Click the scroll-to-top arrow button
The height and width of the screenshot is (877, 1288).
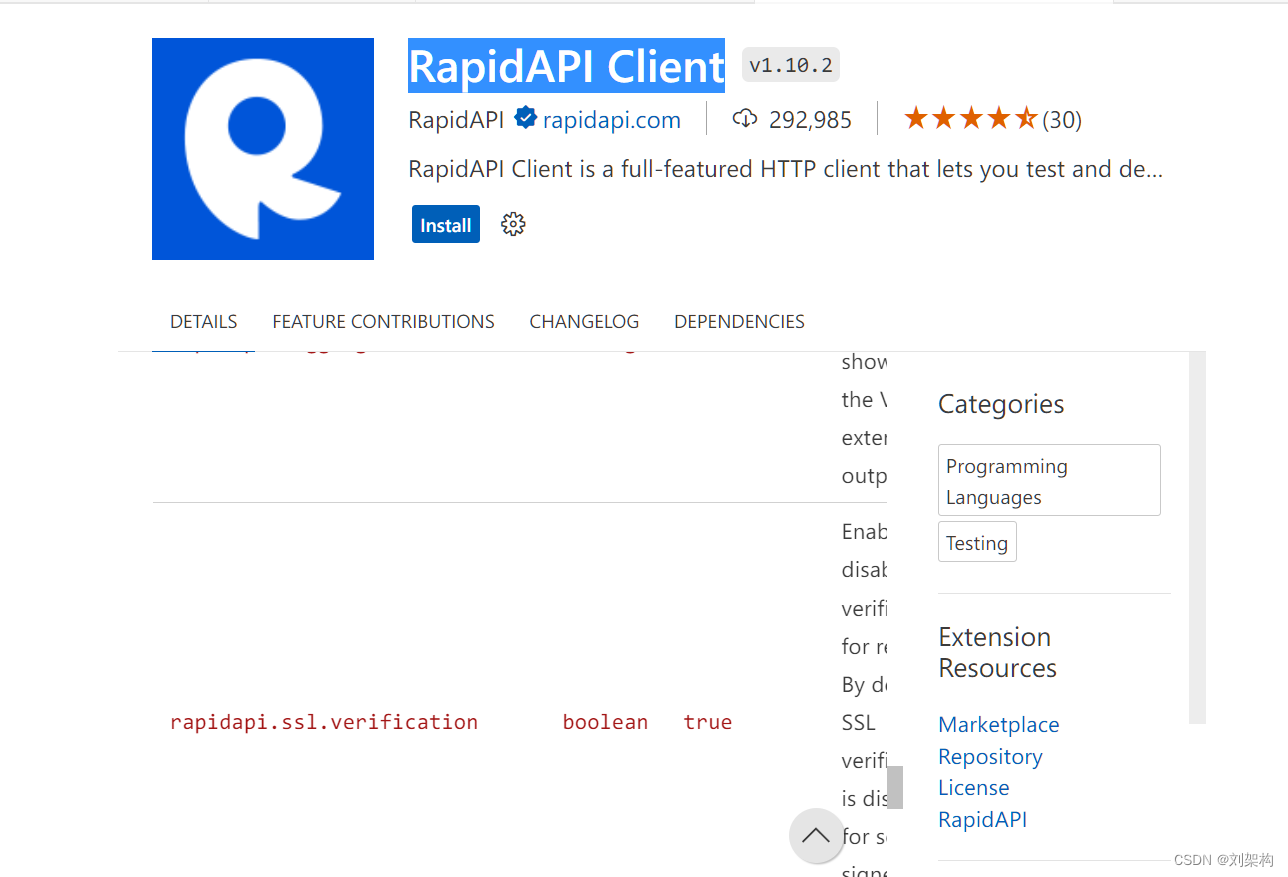[x=816, y=836]
